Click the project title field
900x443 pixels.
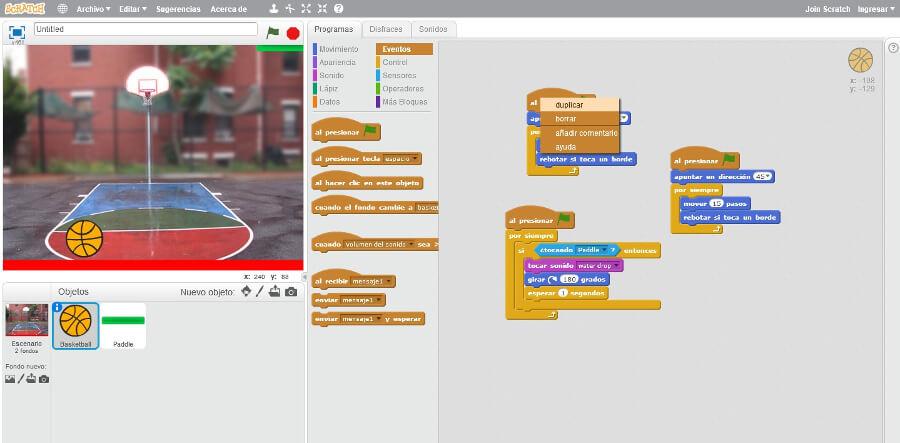coord(146,29)
